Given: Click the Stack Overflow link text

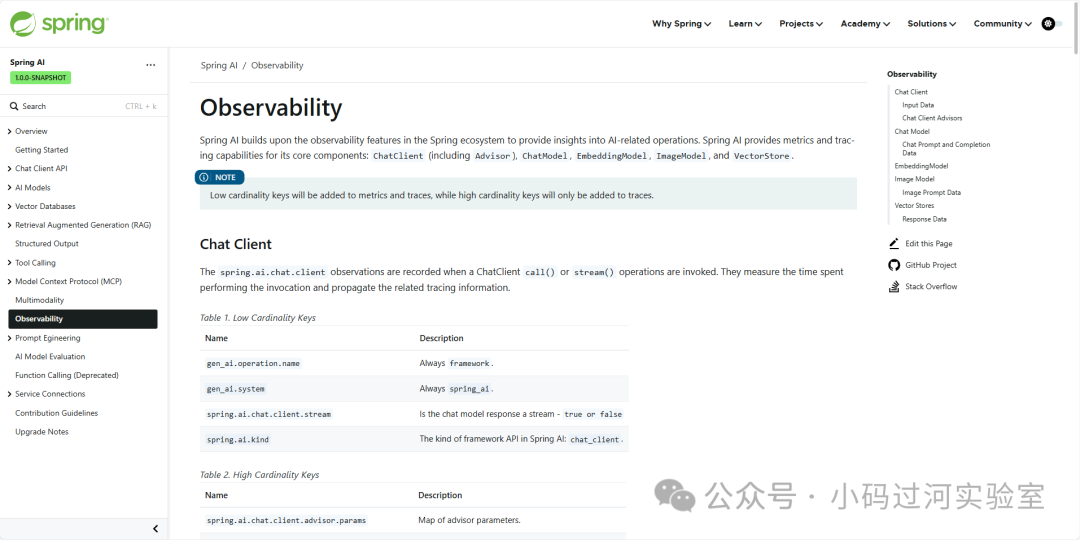Looking at the screenshot, I should (x=931, y=287).
